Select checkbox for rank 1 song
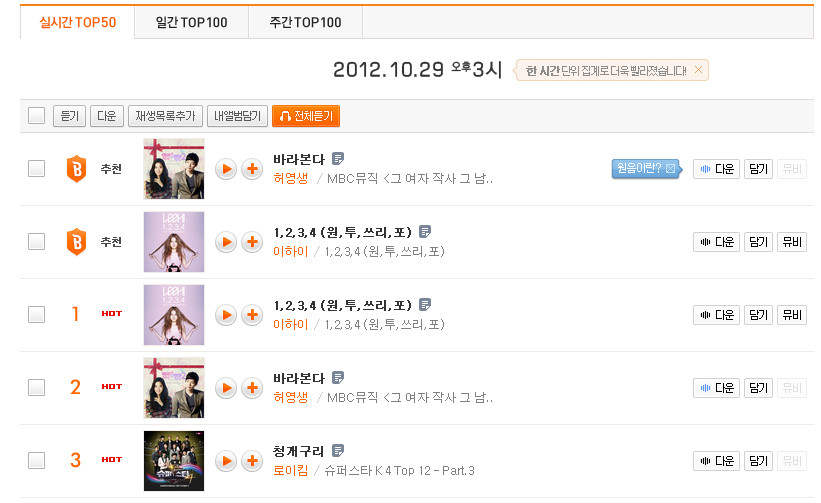This screenshot has width=821, height=503. [36, 315]
